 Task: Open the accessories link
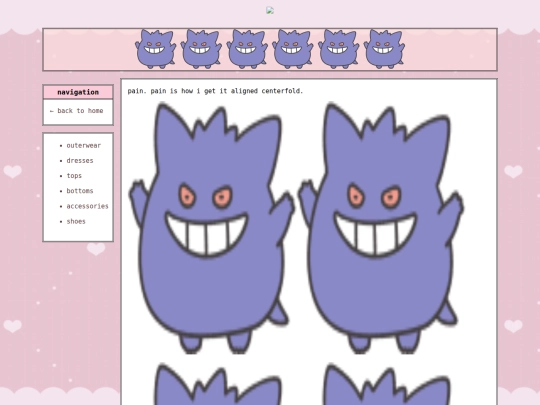pos(87,206)
